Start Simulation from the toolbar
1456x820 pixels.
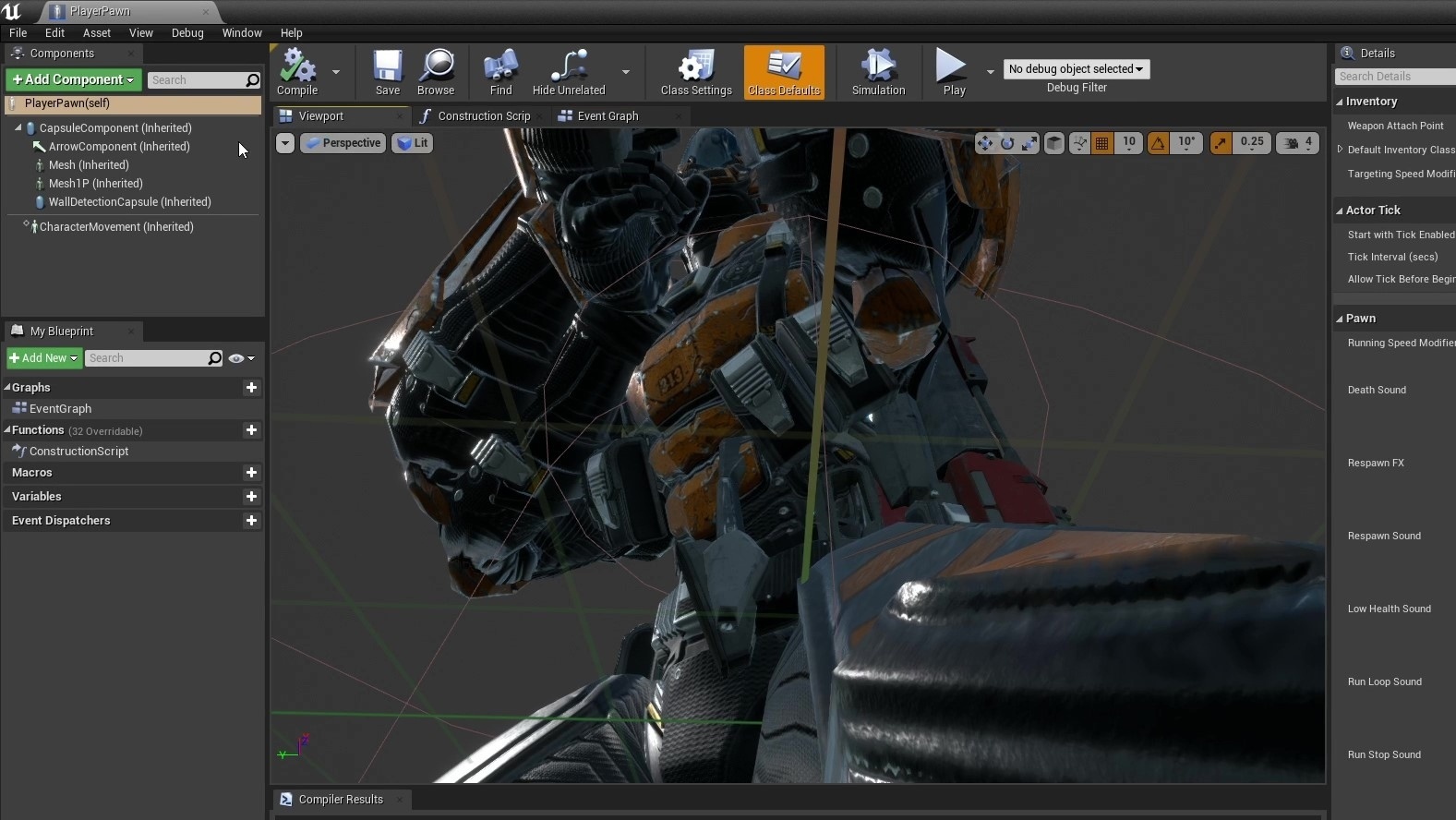click(878, 72)
